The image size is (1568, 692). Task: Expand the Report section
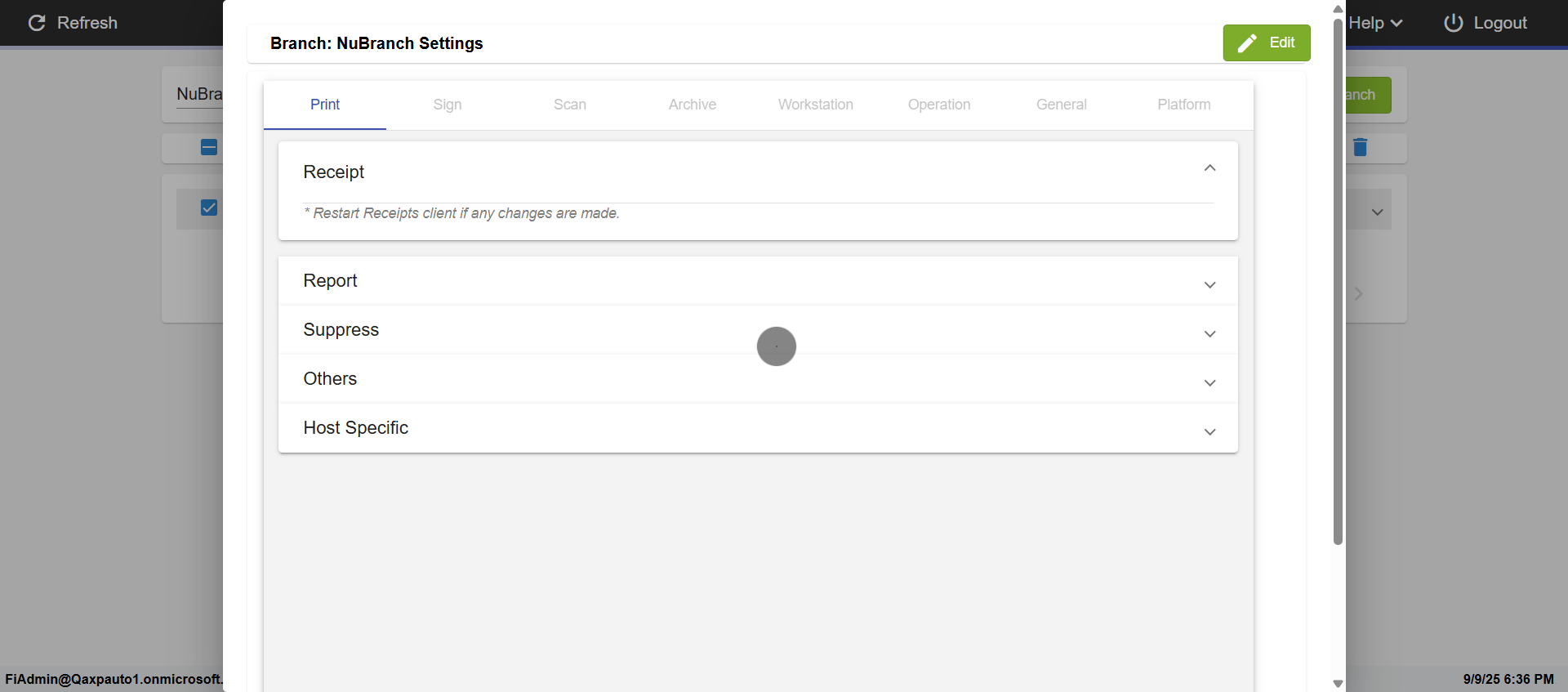pyautogui.click(x=1209, y=284)
